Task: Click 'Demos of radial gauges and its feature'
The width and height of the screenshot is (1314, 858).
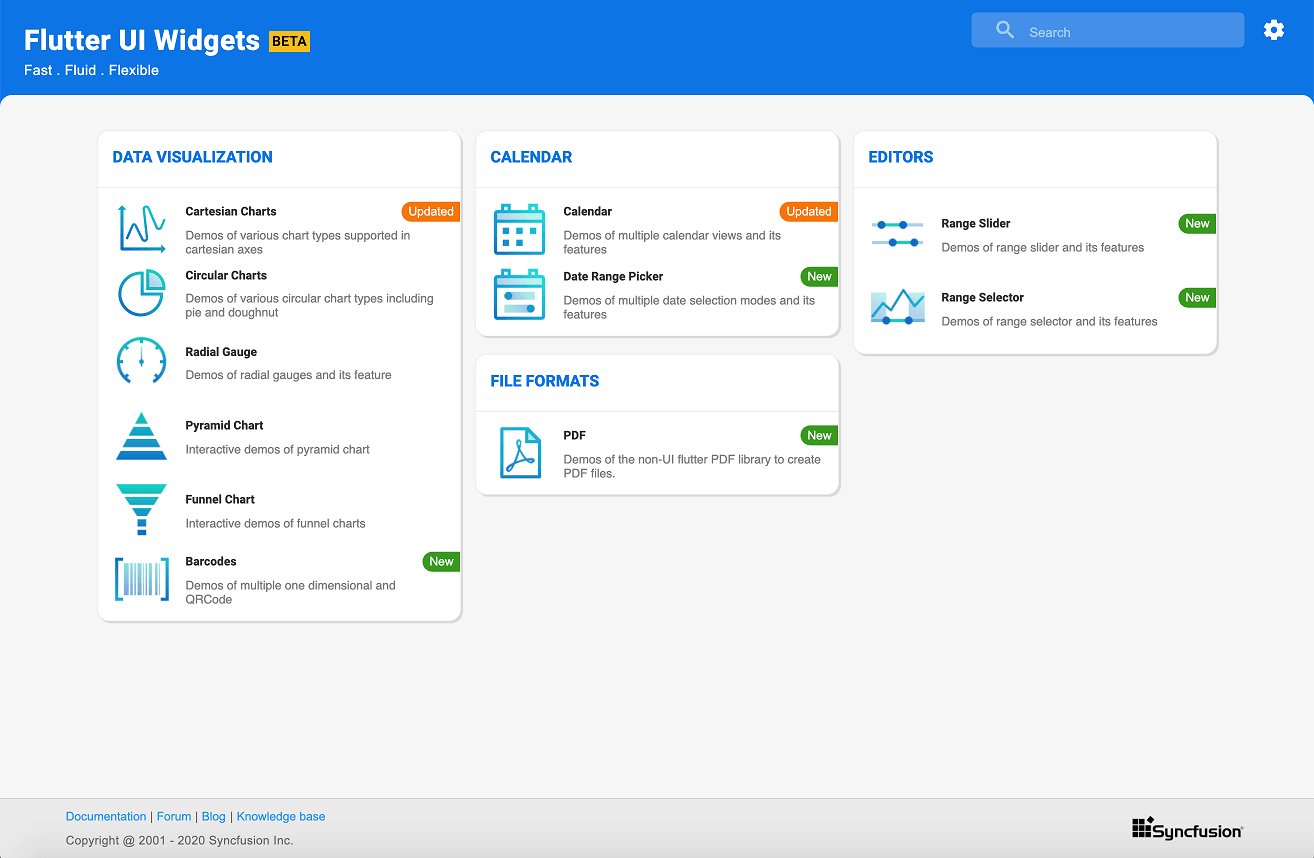Action: pyautogui.click(x=289, y=376)
